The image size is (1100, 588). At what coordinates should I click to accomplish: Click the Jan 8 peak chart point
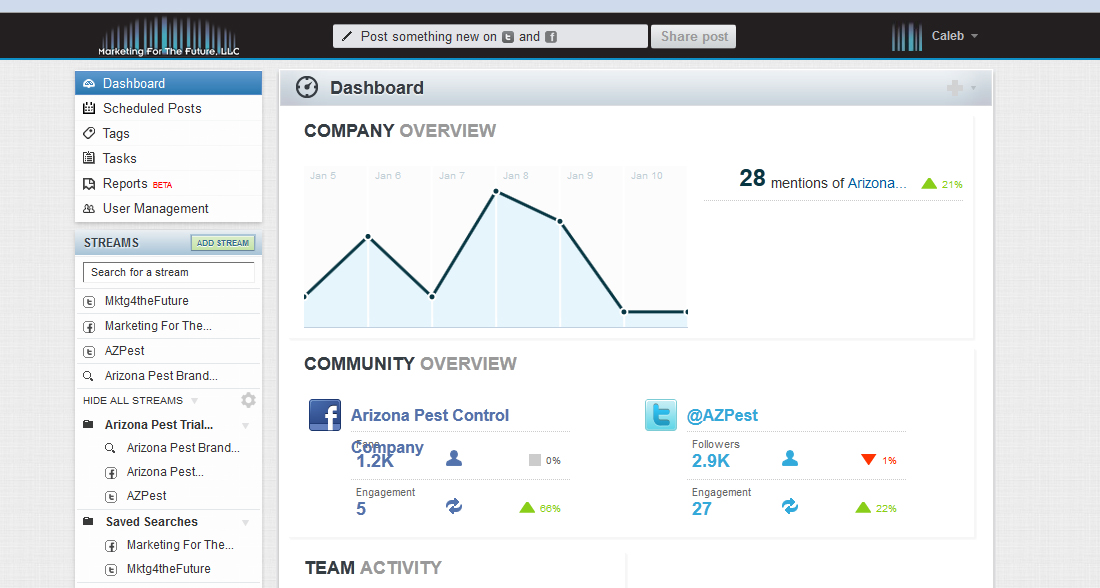(x=496, y=190)
